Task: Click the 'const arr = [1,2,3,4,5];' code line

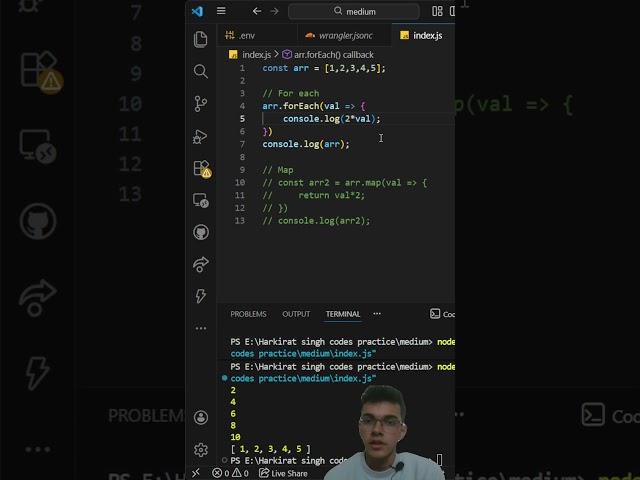Action: [324, 68]
